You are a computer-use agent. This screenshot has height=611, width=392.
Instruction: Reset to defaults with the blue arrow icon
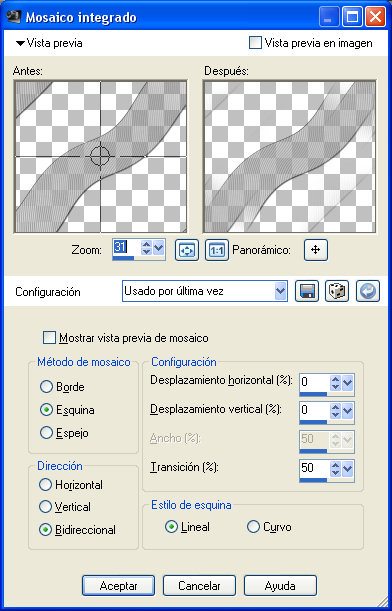coord(368,291)
